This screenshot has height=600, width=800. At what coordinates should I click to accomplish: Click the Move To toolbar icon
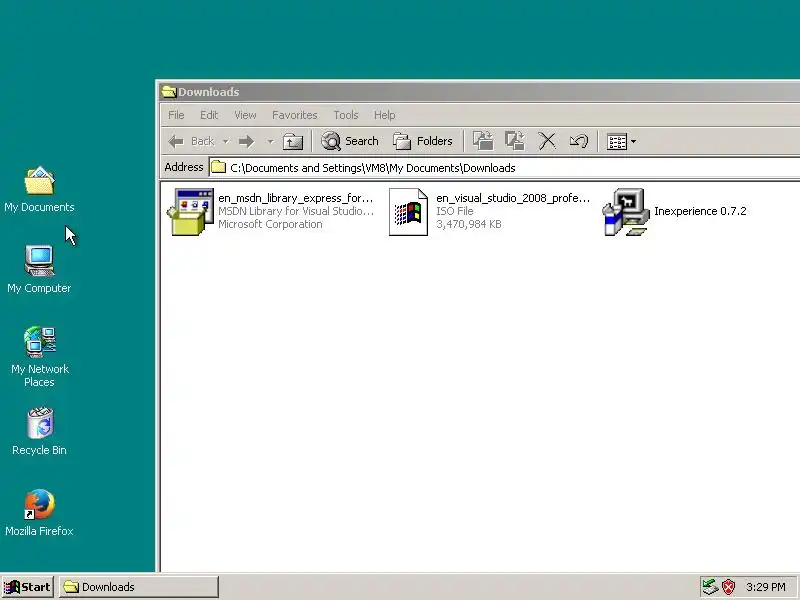pyautogui.click(x=483, y=141)
